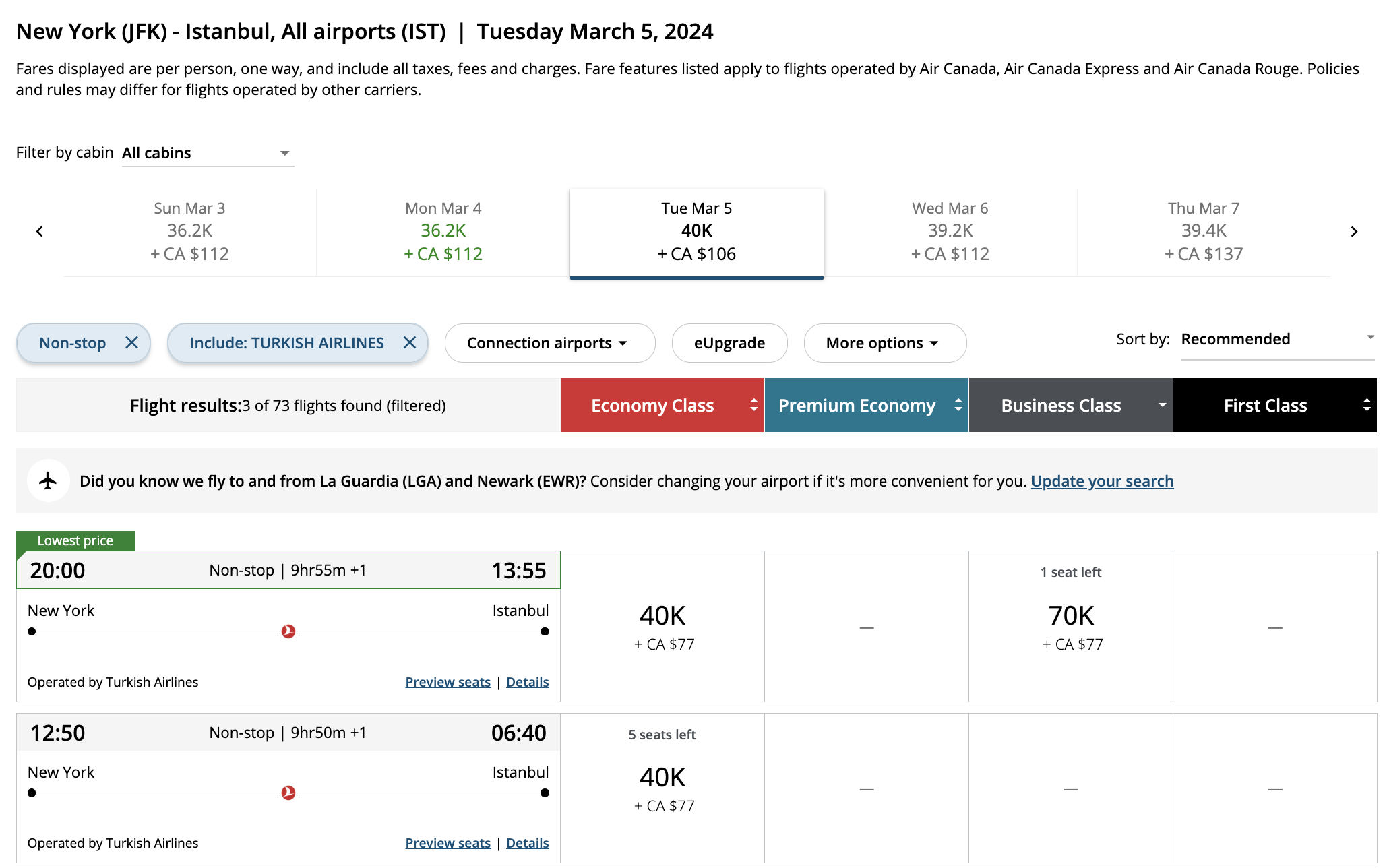The width and height of the screenshot is (1387, 868).
Task: Click the 06:40 arrival time
Action: 518,733
